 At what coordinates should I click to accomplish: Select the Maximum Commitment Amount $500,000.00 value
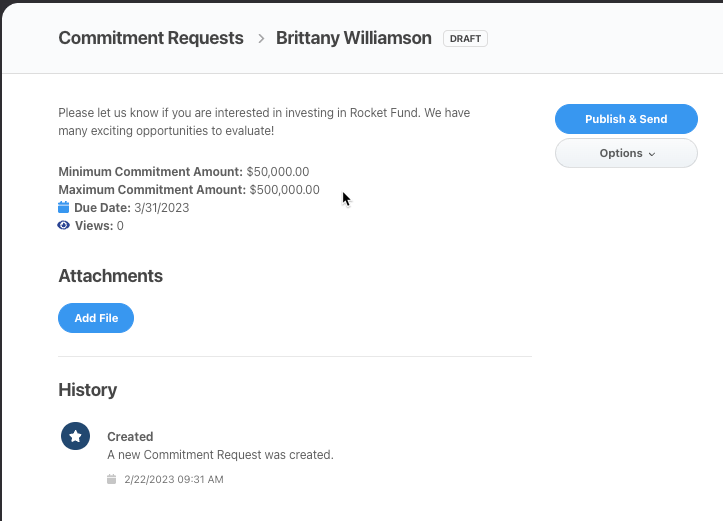tap(284, 190)
